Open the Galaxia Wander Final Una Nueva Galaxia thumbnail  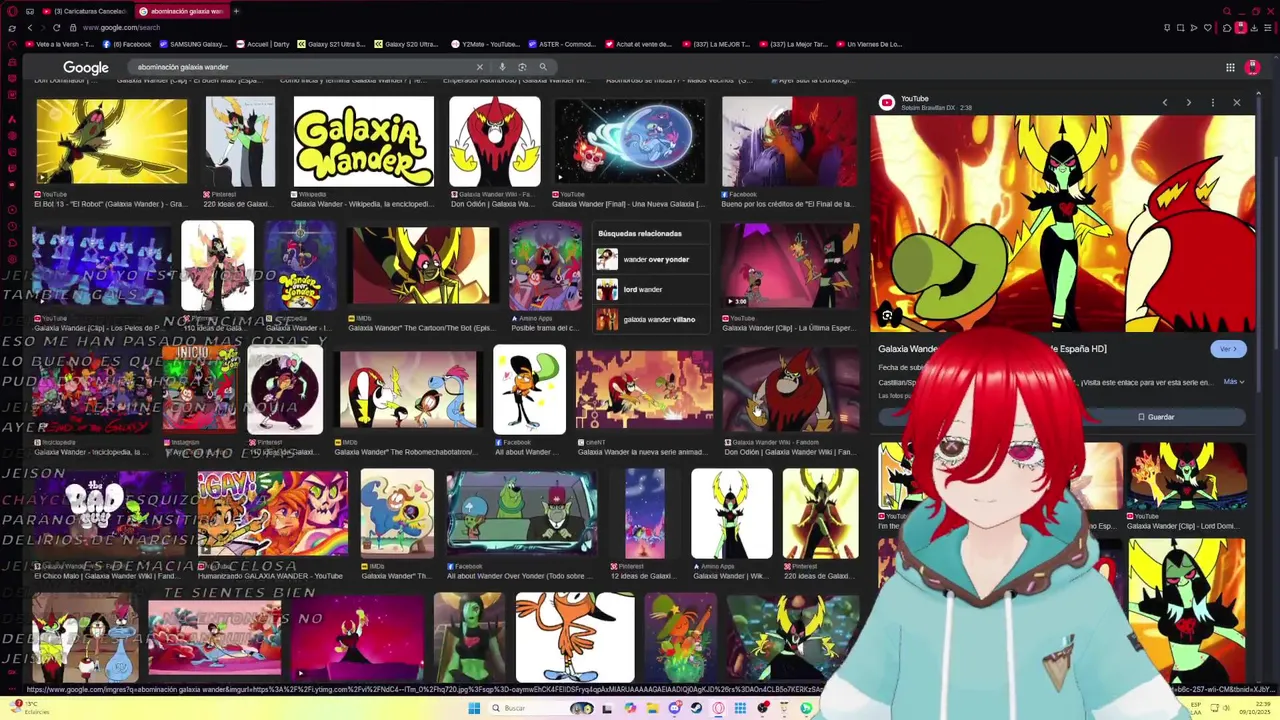pyautogui.click(x=630, y=142)
